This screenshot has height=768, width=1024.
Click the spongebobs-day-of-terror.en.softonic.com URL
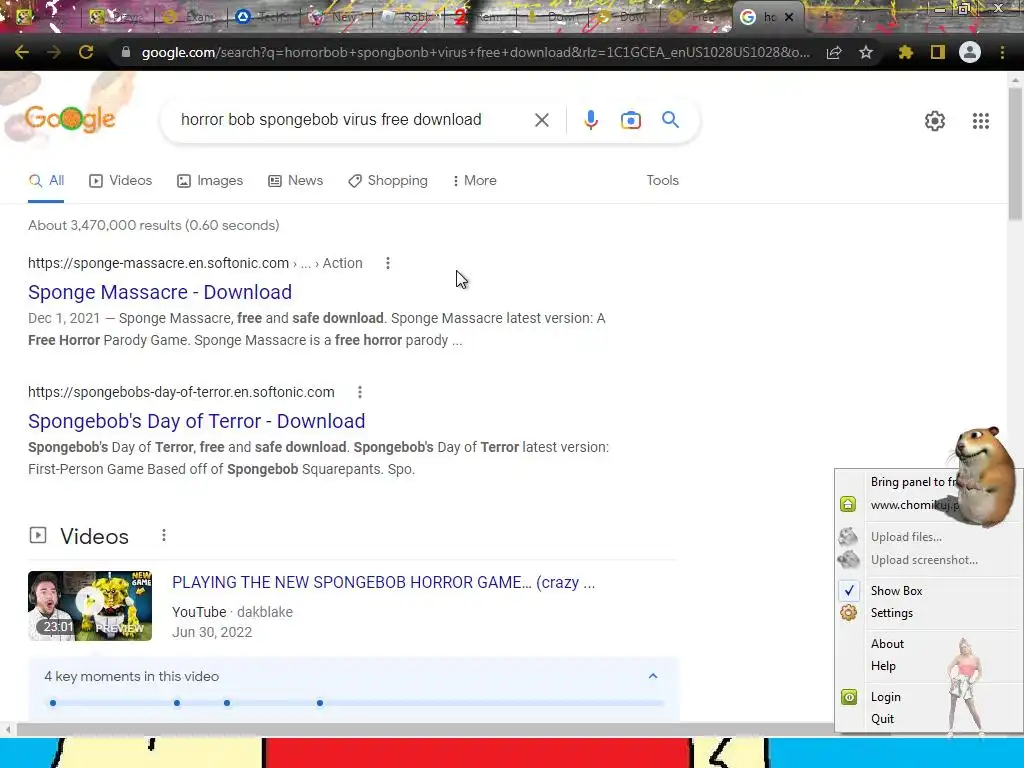pos(181,392)
